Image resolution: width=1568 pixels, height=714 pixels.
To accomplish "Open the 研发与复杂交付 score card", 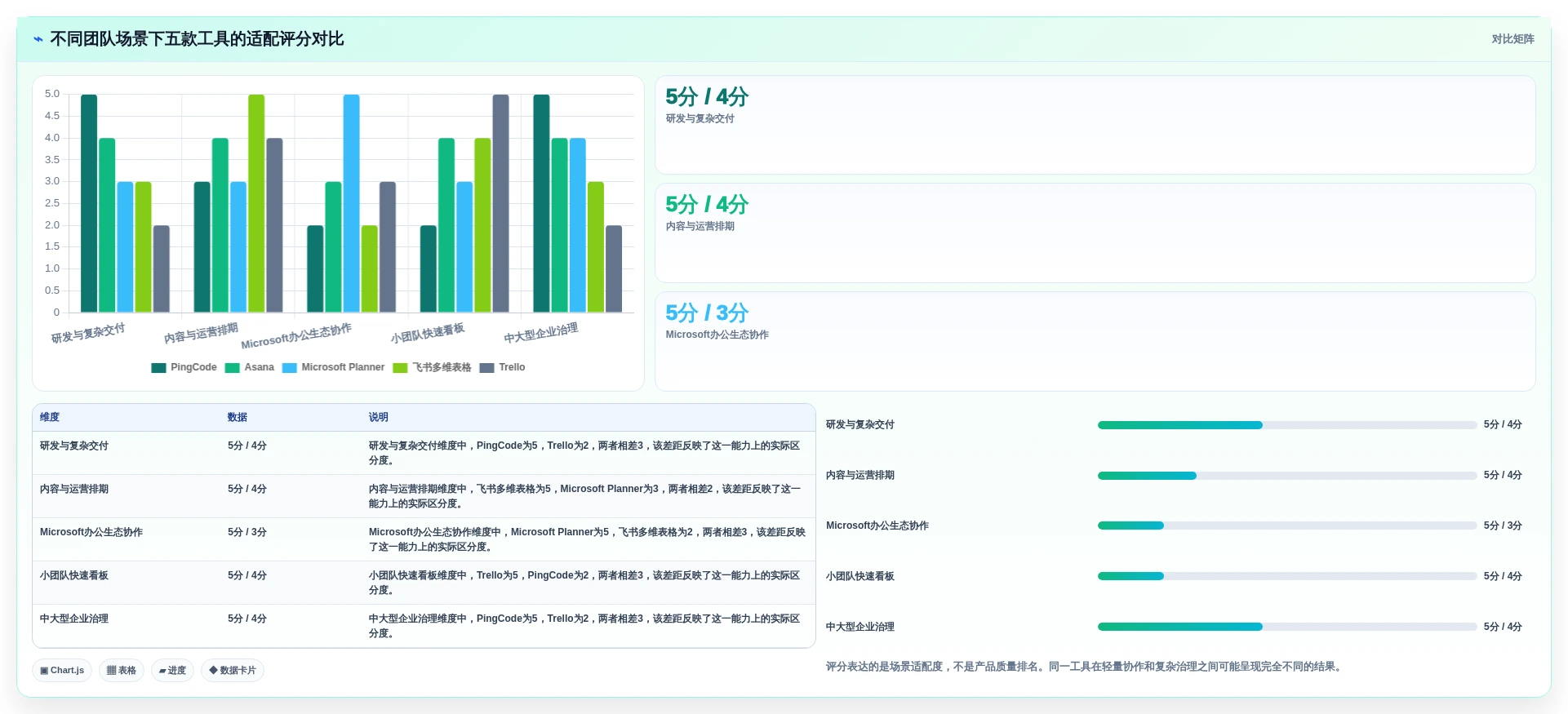I will point(1095,125).
